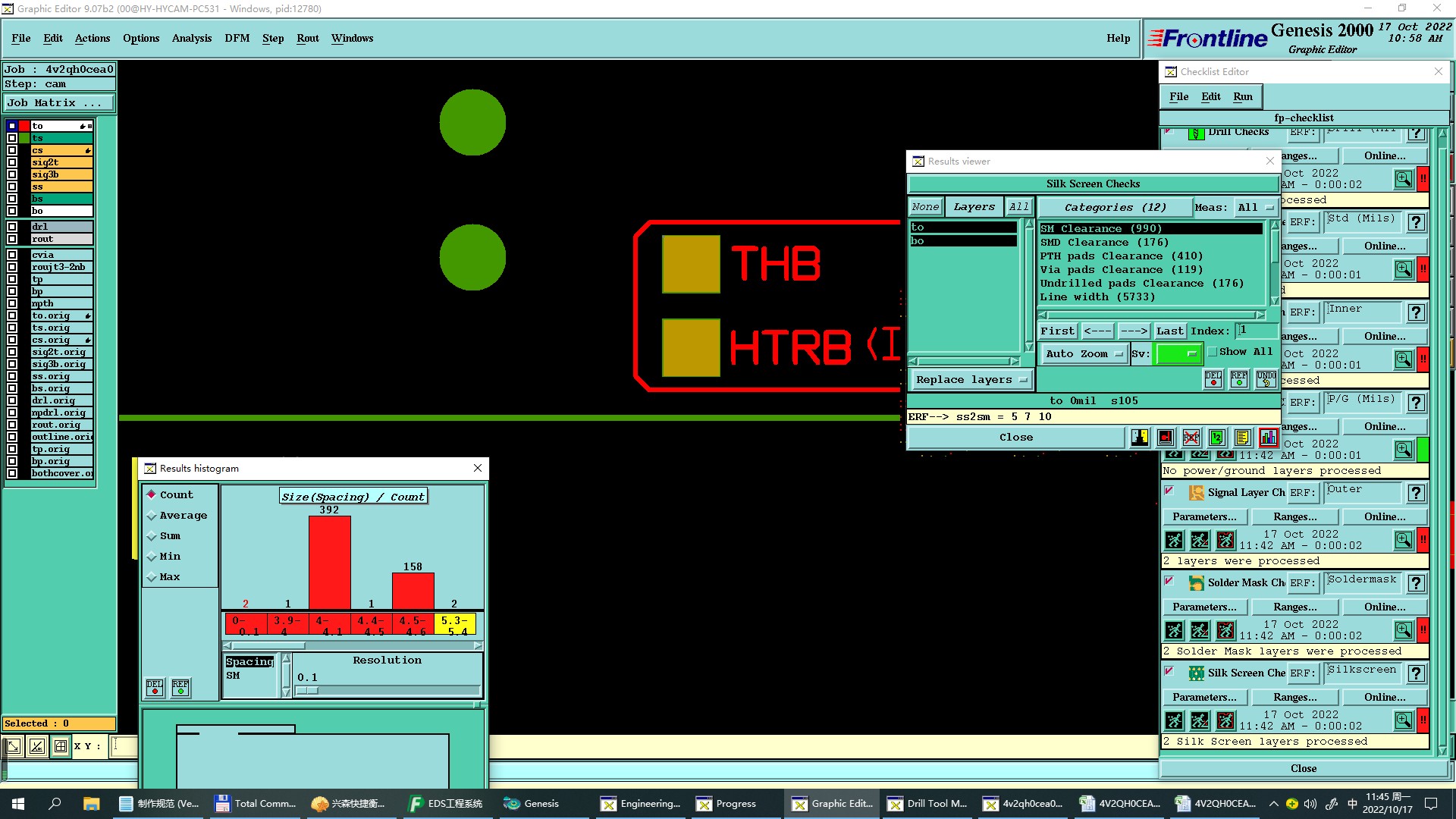Click the REF icon in Results viewer
Image resolution: width=1456 pixels, height=819 pixels.
(x=1239, y=379)
